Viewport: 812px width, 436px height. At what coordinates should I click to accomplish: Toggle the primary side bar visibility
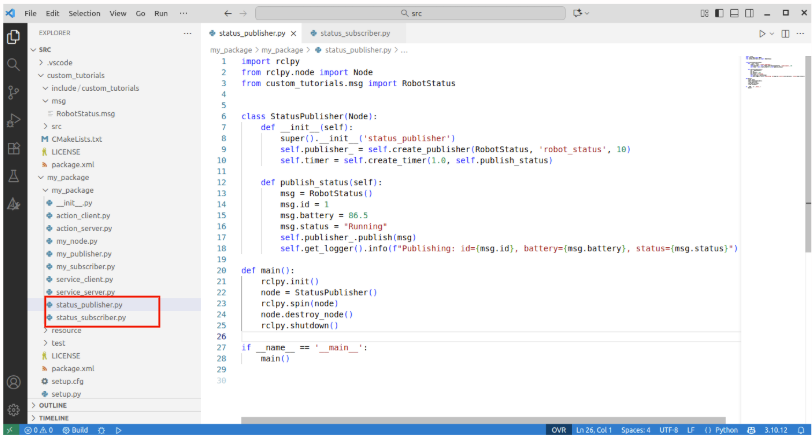click(x=720, y=13)
